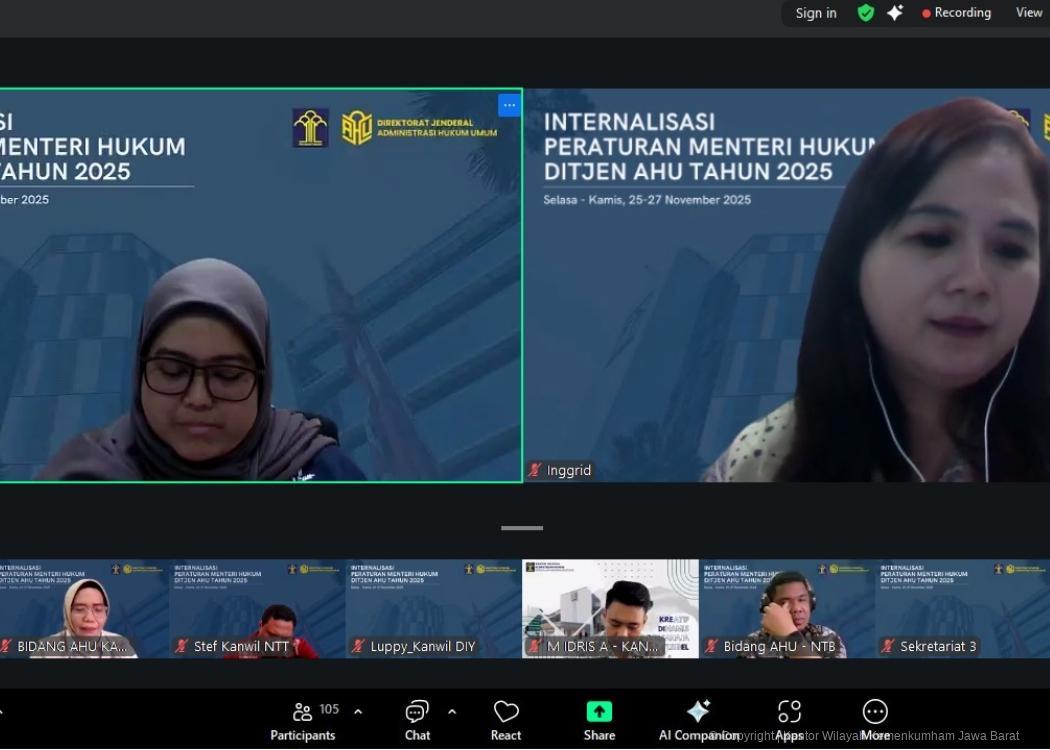
Task: Open the three-dot menu on speaker video
Action: [x=509, y=105]
